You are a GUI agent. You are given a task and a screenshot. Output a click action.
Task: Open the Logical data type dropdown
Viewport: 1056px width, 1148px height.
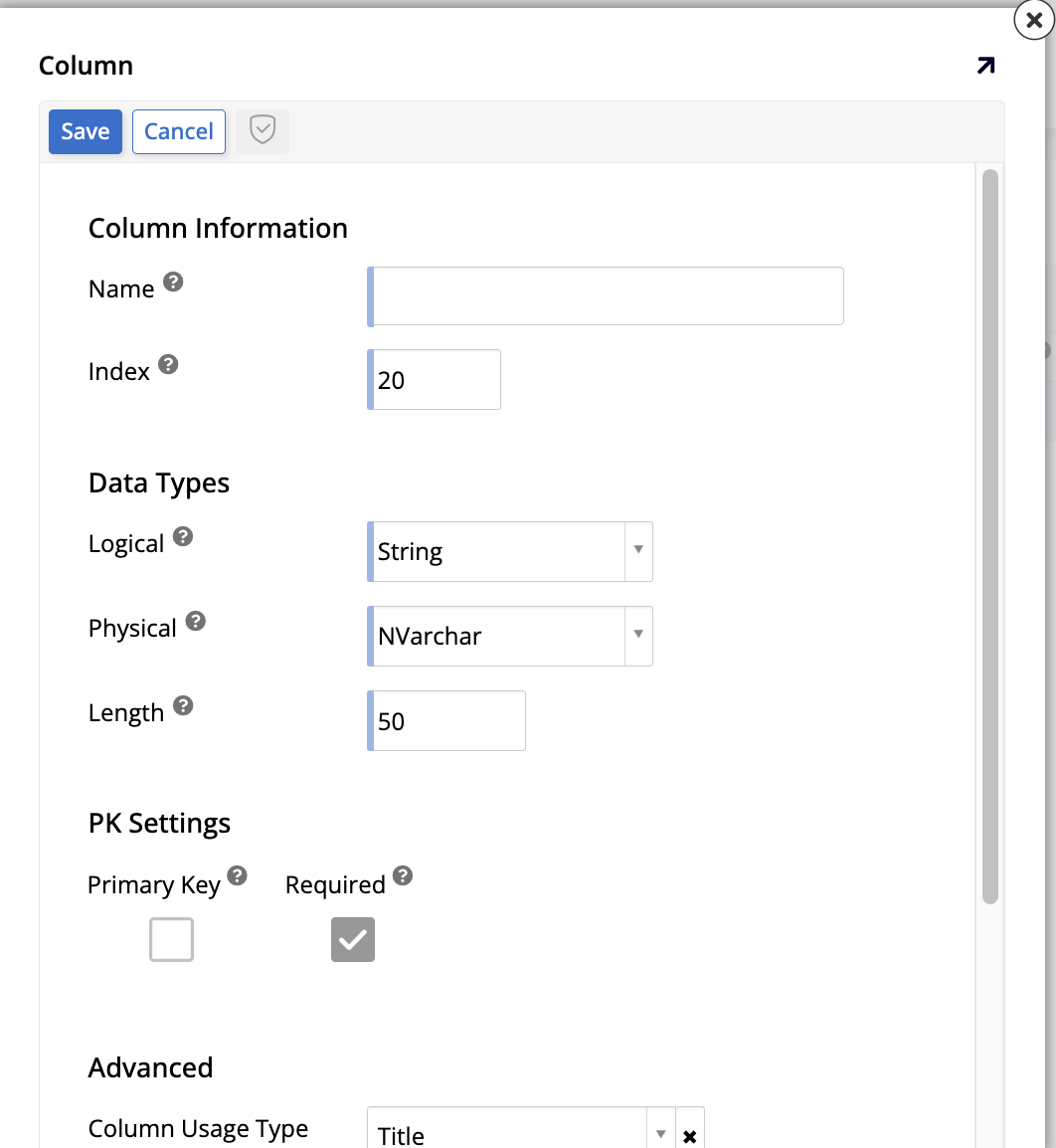tap(638, 551)
